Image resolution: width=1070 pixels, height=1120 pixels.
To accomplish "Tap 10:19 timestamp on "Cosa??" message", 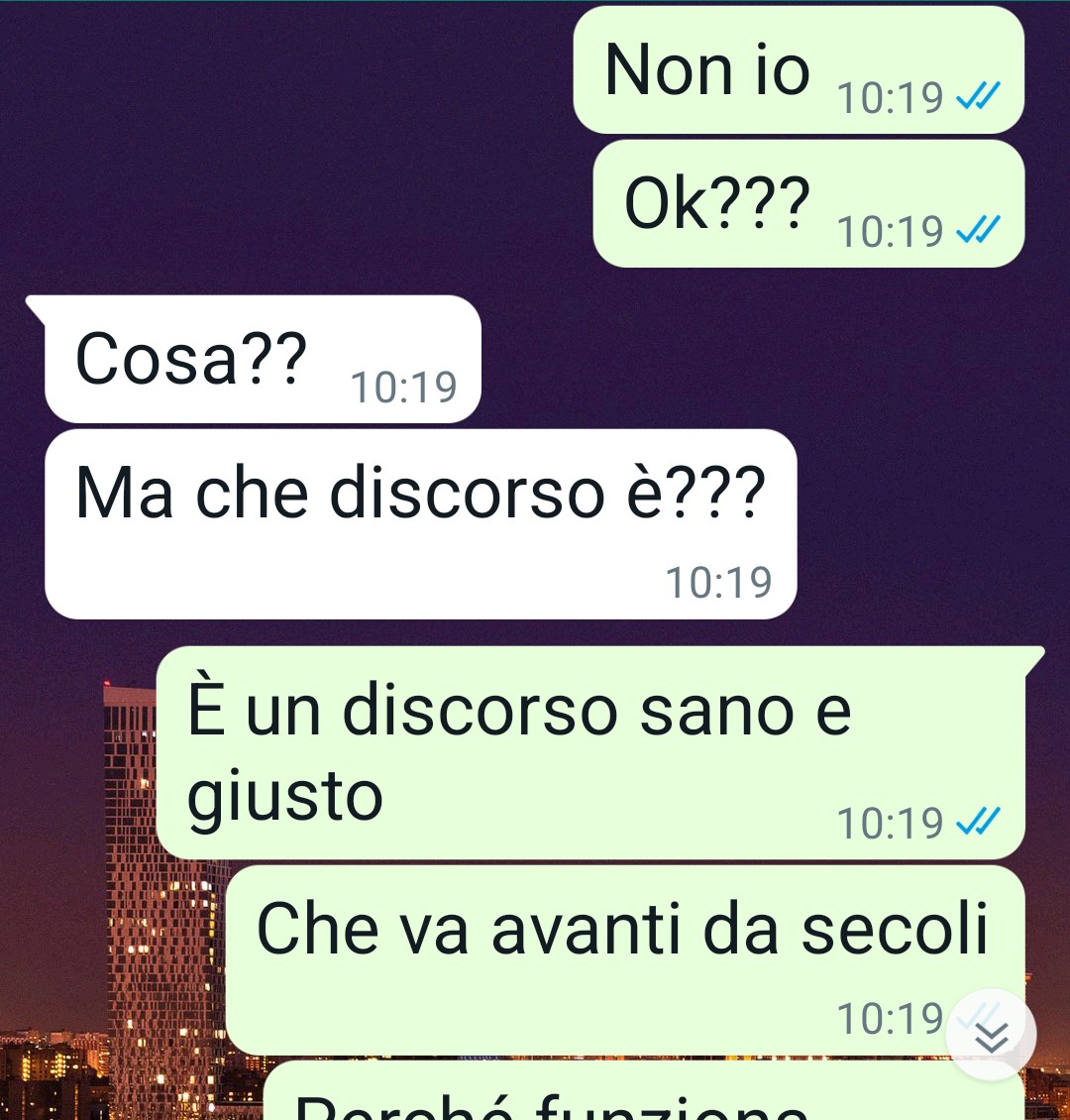I will (404, 388).
